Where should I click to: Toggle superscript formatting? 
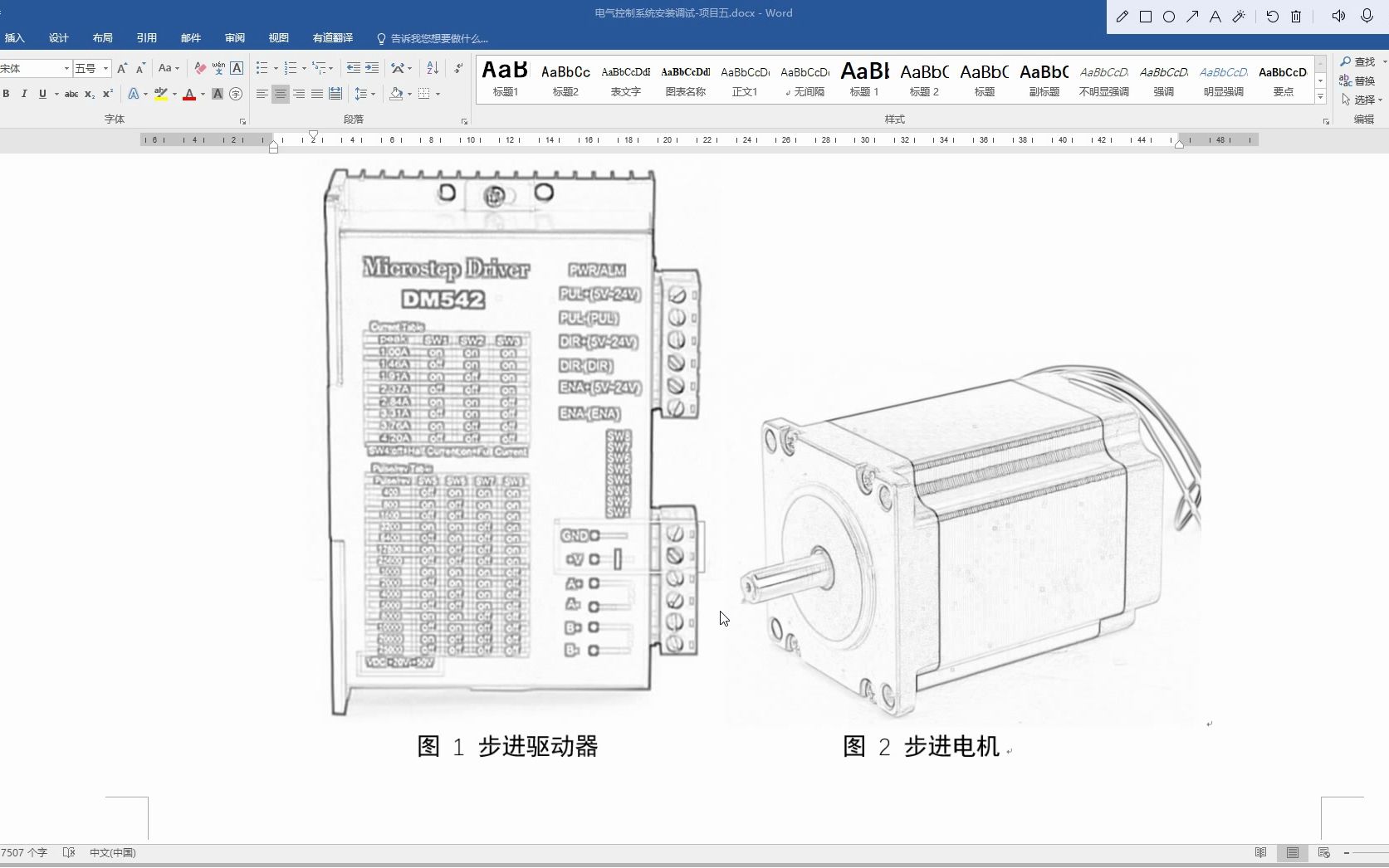108,94
